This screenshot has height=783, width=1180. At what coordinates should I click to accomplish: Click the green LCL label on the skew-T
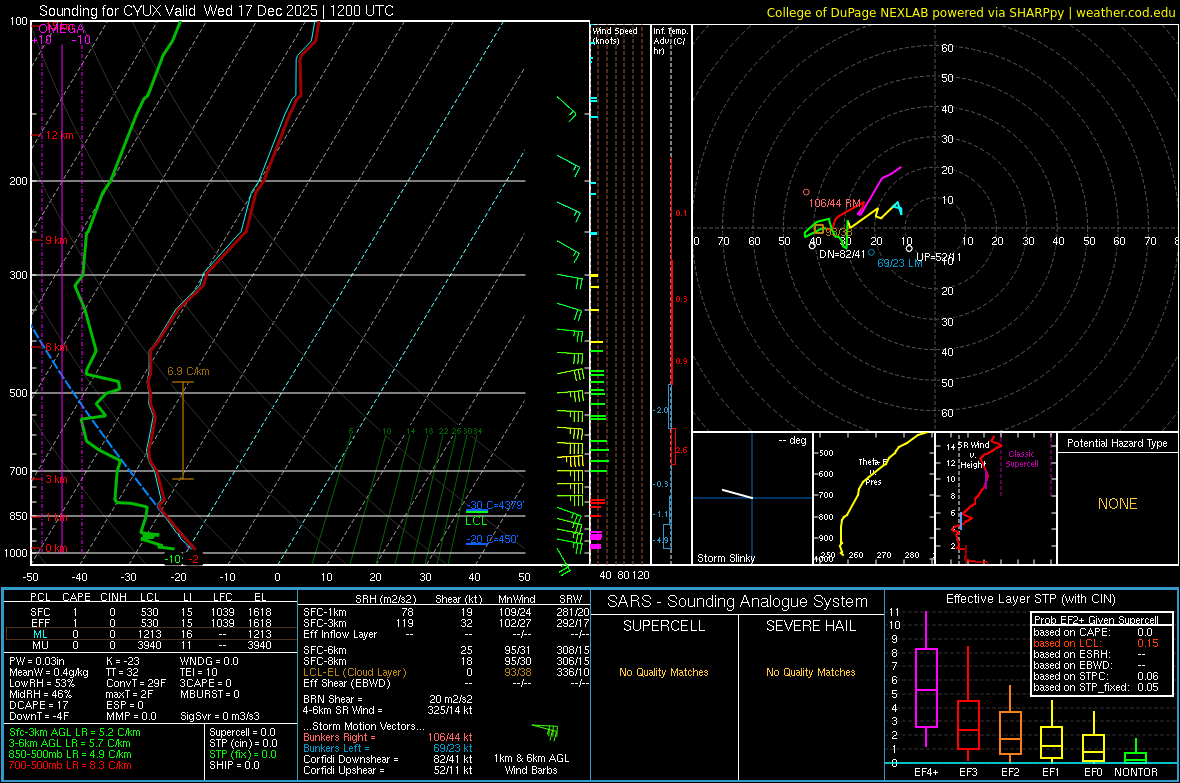476,521
